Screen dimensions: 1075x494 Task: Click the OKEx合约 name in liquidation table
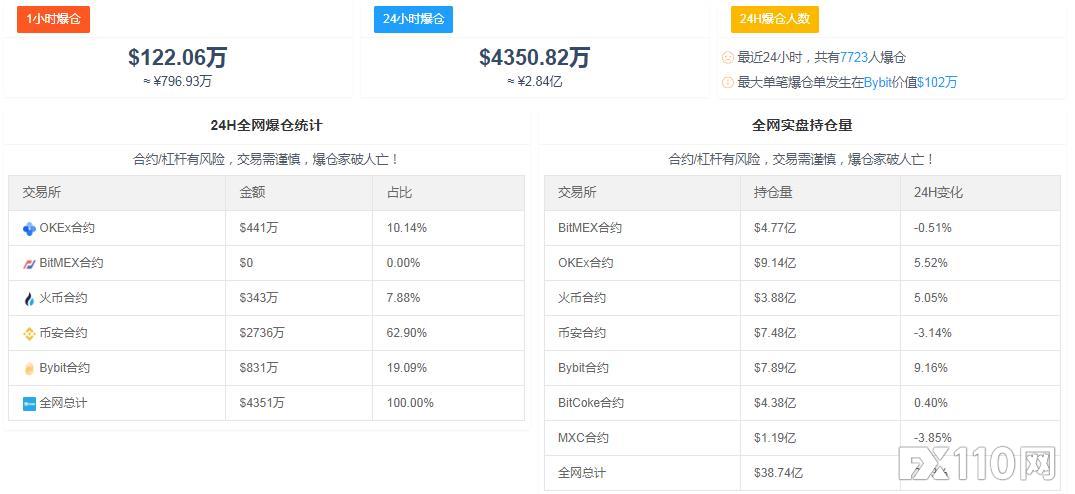pyautogui.click(x=67, y=228)
